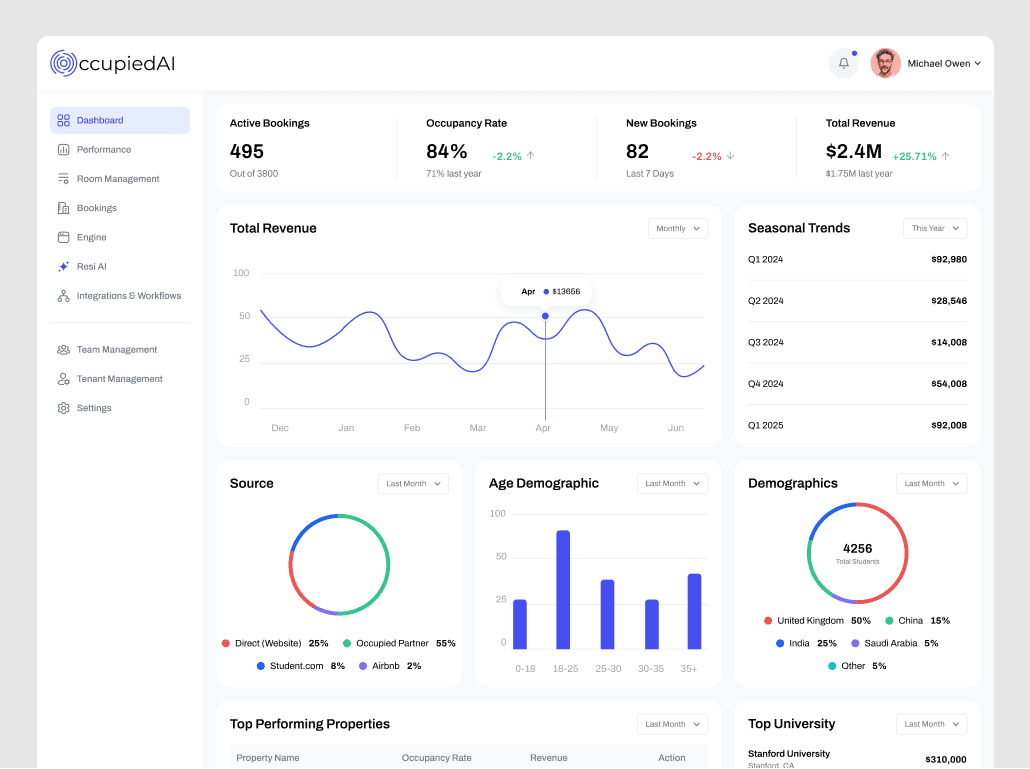The image size is (1030, 769).
Task: Click the Integrations & Workflows icon
Action: click(64, 296)
